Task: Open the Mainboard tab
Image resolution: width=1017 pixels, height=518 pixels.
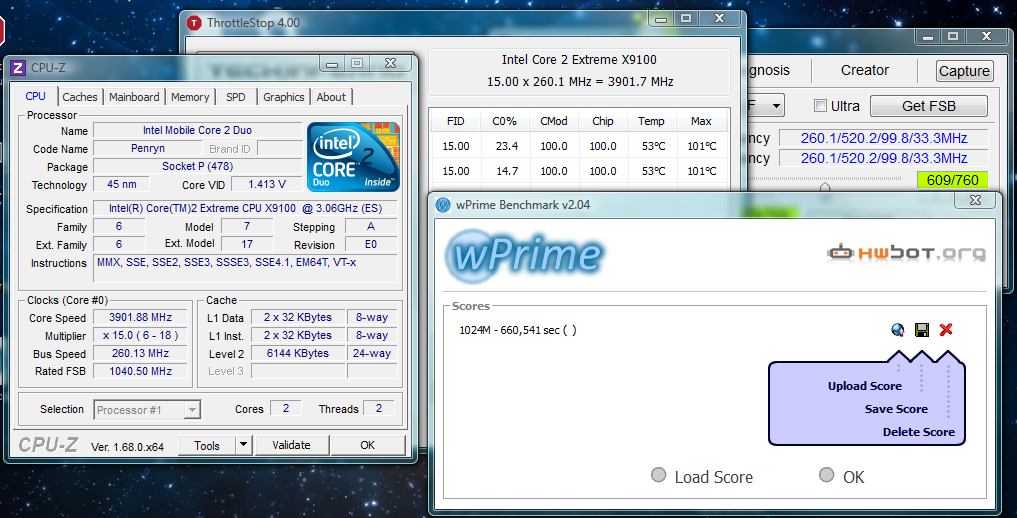Action: pyautogui.click(x=134, y=97)
